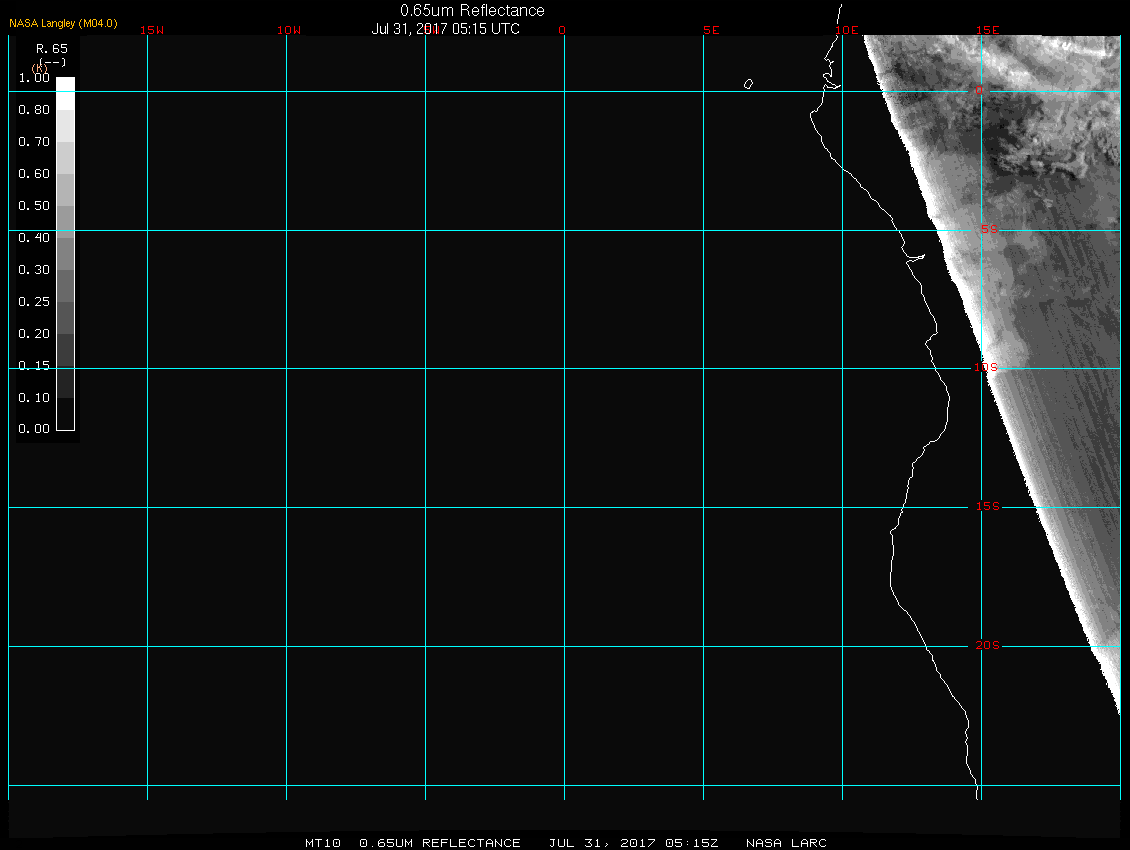The image size is (1130, 850).
Task: Select the 5E longitude label
Action: pos(711,30)
